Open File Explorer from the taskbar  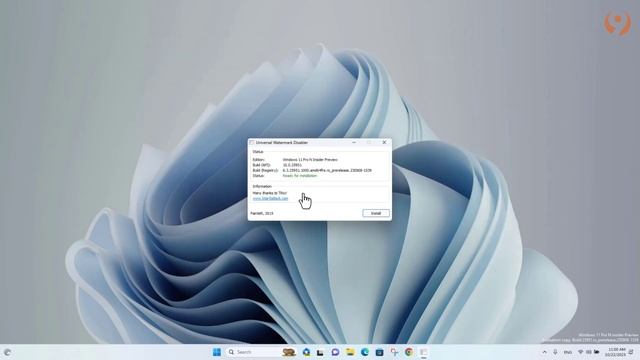coord(350,352)
